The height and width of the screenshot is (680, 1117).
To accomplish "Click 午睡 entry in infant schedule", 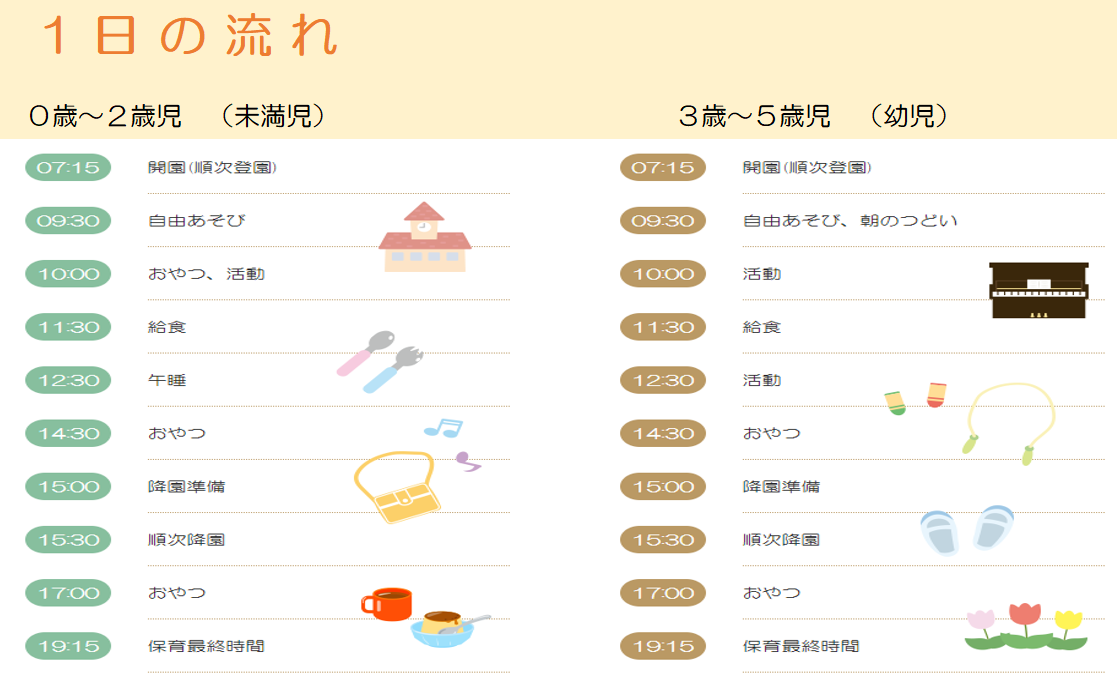I will tap(167, 380).
